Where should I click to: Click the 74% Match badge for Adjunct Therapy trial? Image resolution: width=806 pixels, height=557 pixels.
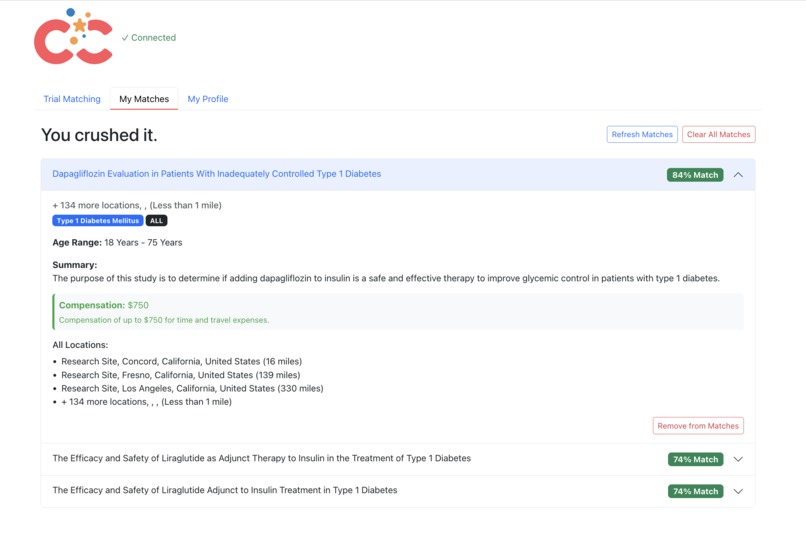pos(695,459)
